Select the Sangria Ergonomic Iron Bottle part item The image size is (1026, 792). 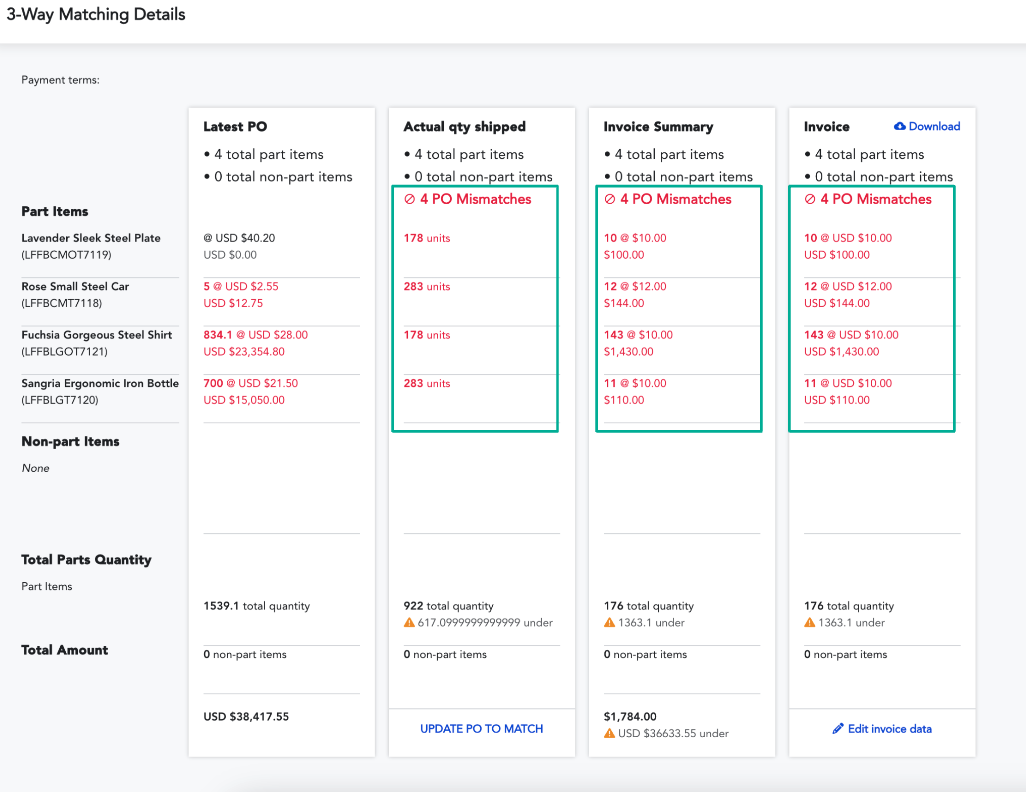coord(99,383)
